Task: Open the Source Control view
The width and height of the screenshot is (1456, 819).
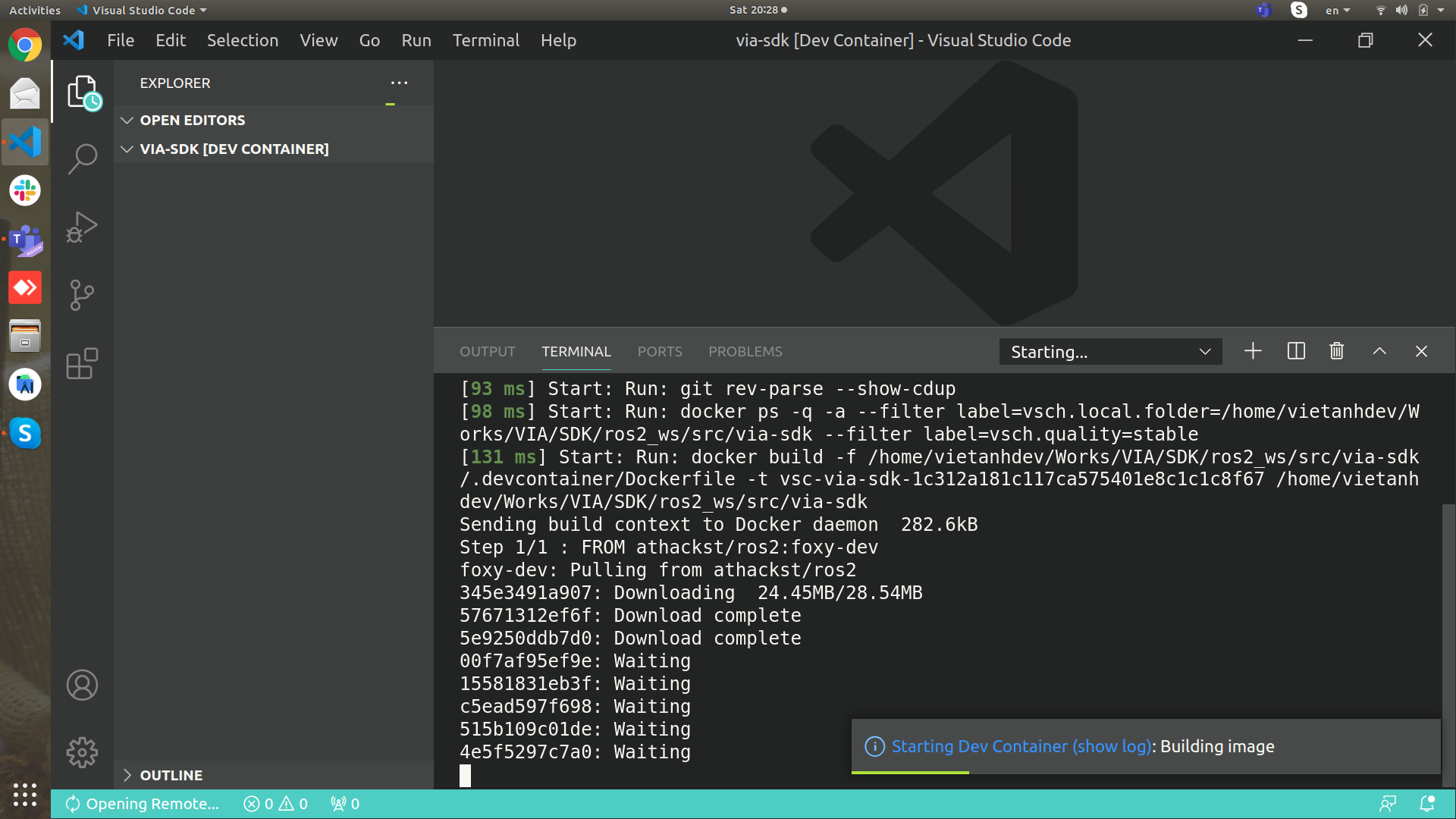Action: 82,295
